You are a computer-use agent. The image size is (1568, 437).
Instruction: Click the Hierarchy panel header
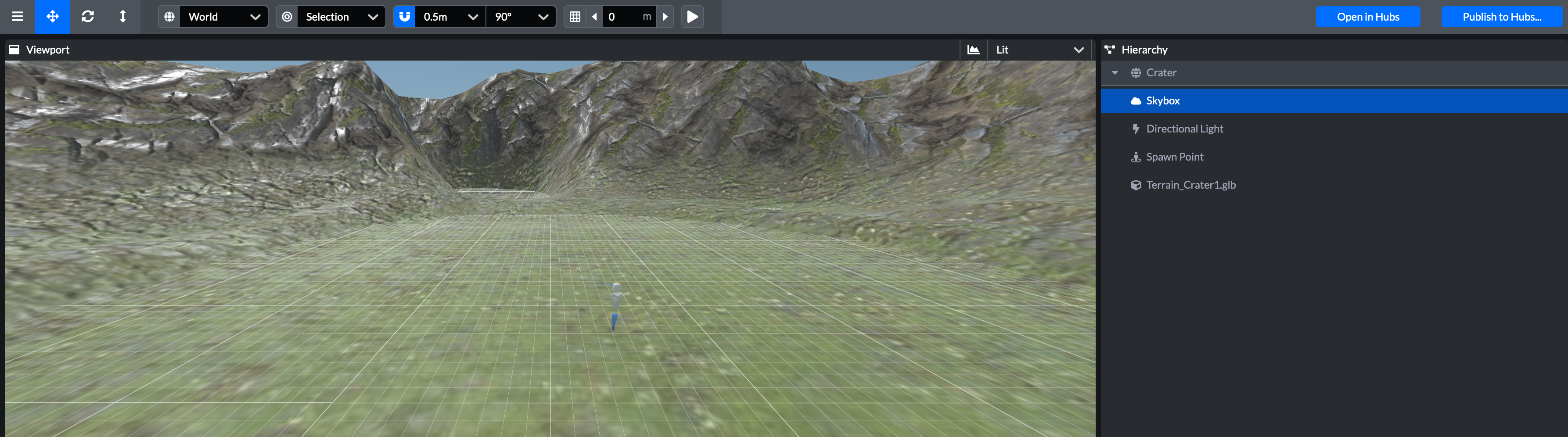tap(1144, 49)
